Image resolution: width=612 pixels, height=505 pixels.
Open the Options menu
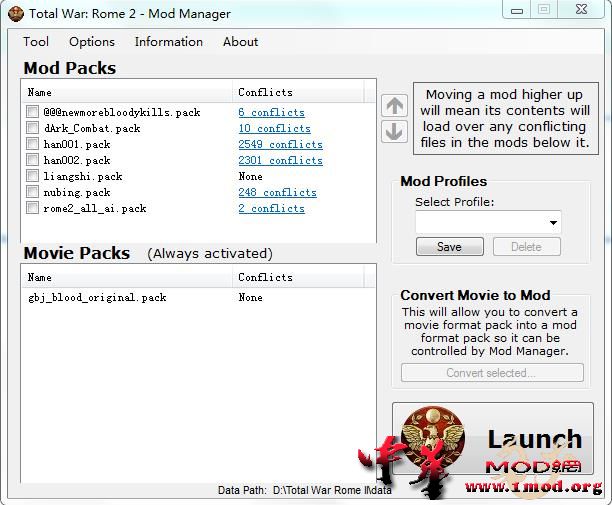click(92, 42)
